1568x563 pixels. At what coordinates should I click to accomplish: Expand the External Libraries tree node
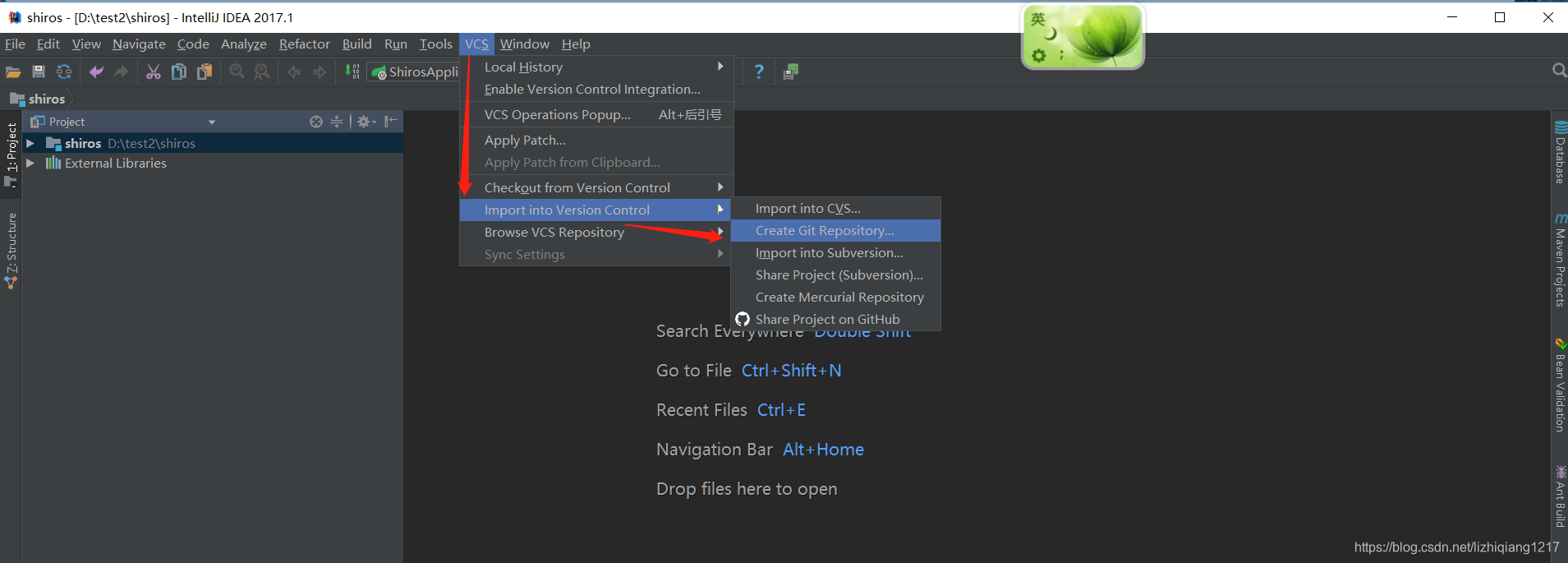(30, 163)
